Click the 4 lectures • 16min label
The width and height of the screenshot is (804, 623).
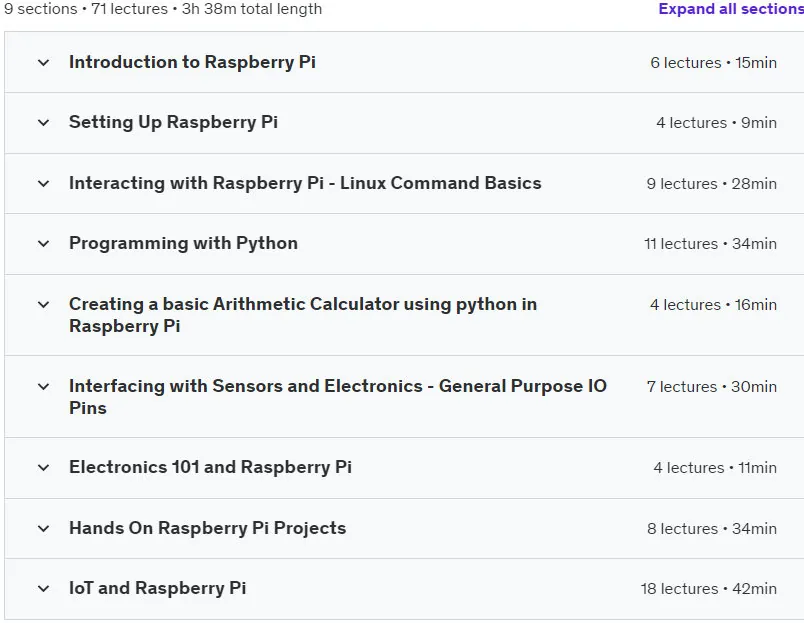pos(713,305)
